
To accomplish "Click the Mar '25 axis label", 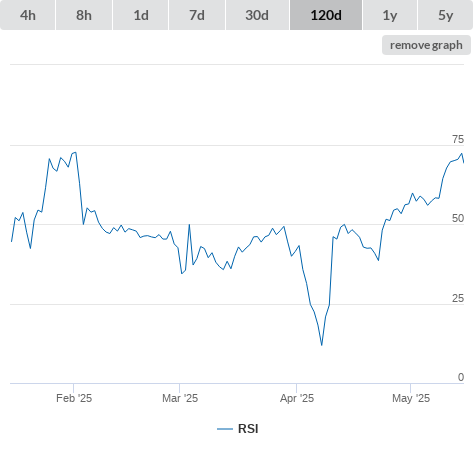I will (x=180, y=398).
